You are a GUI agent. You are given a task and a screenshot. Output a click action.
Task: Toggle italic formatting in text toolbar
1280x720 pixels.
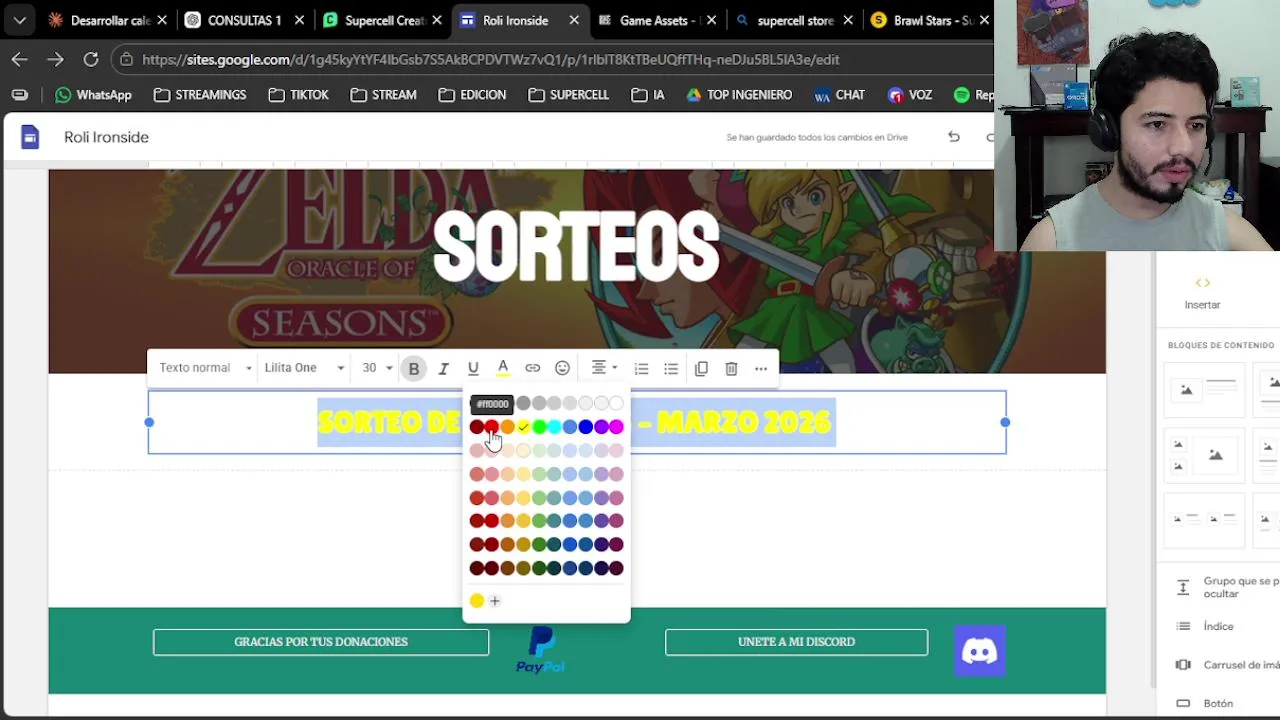(x=443, y=368)
